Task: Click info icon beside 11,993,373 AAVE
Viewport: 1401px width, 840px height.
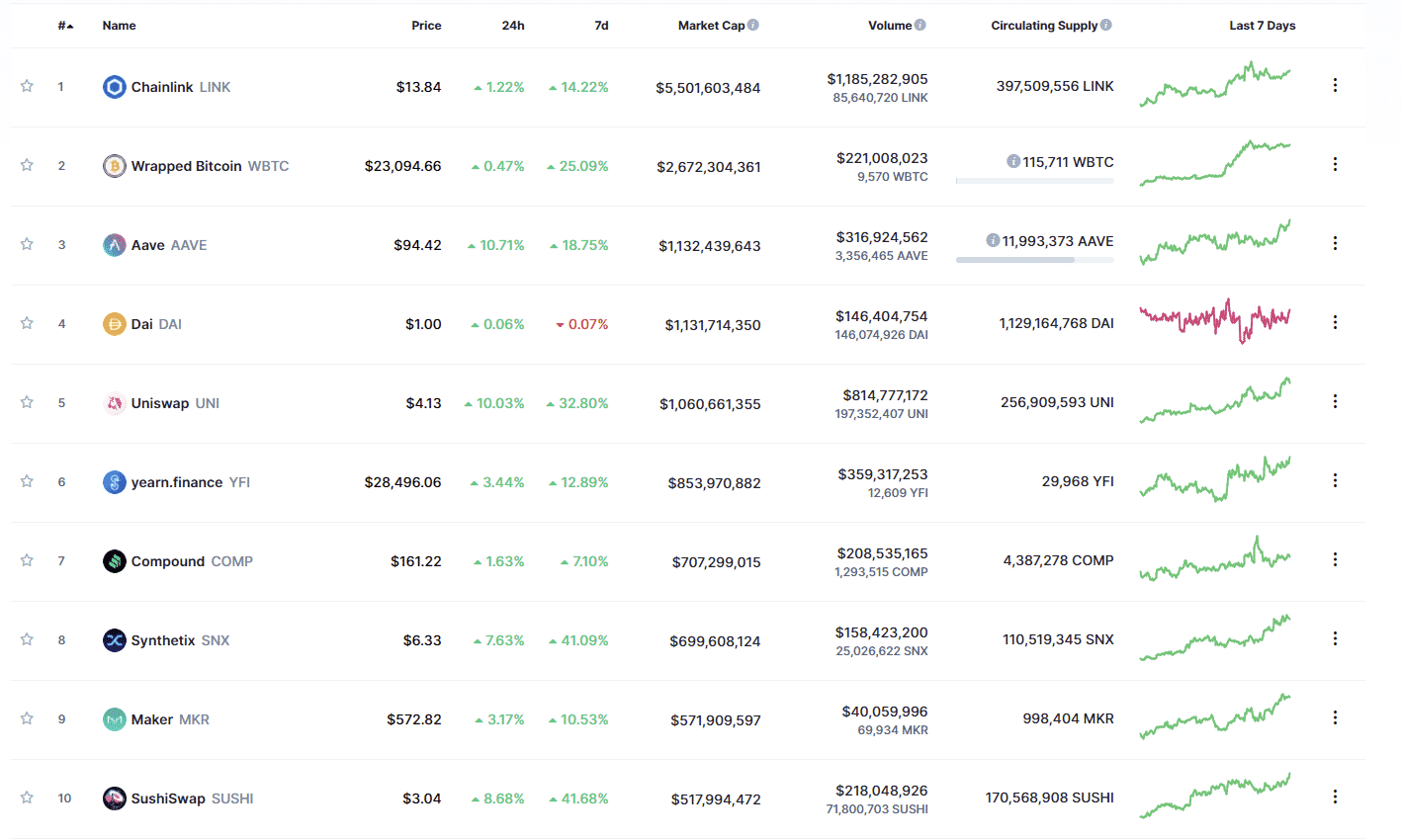Action: pos(993,240)
